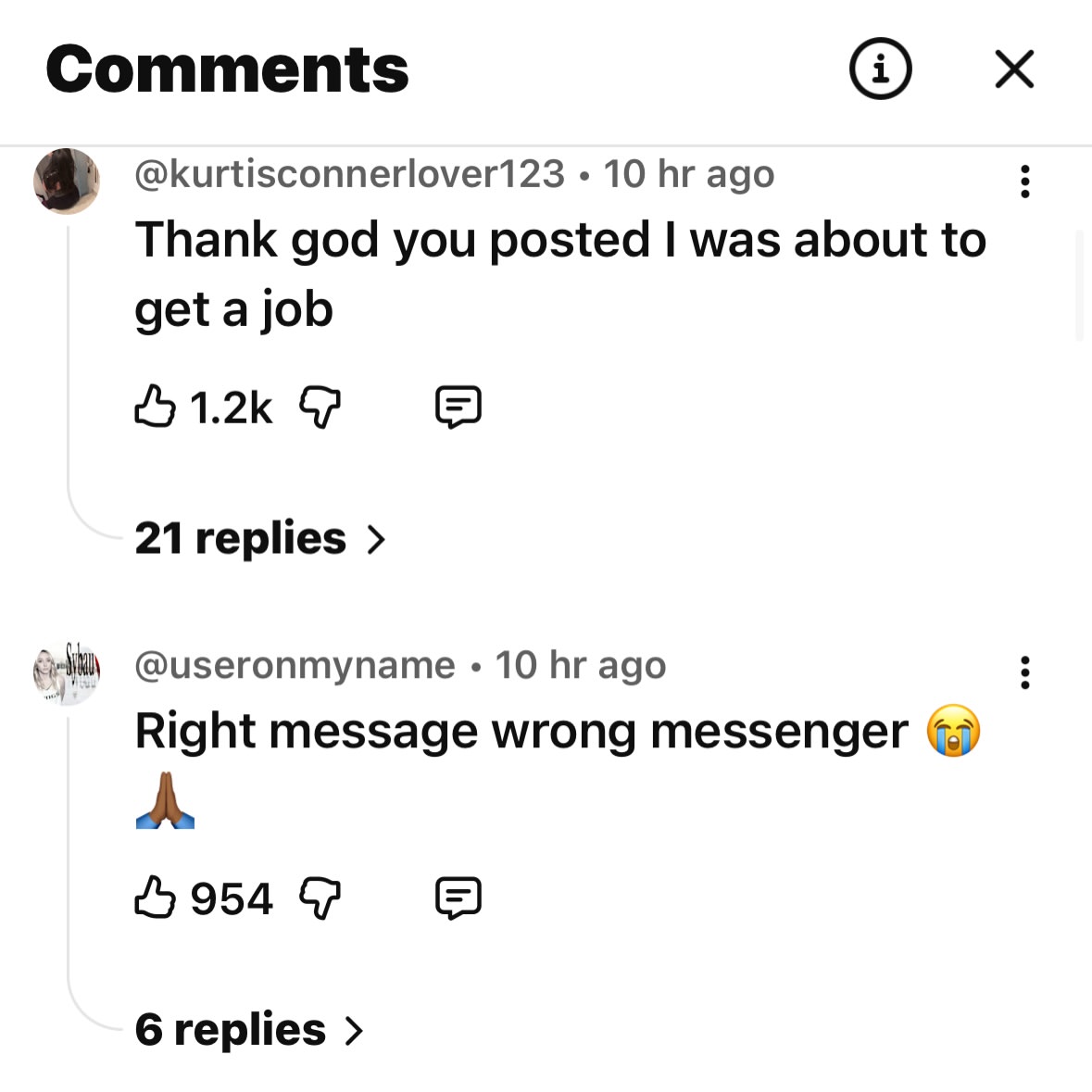Reply to the useronmyname comment
This screenshot has height=1092, width=1092.
(458, 897)
